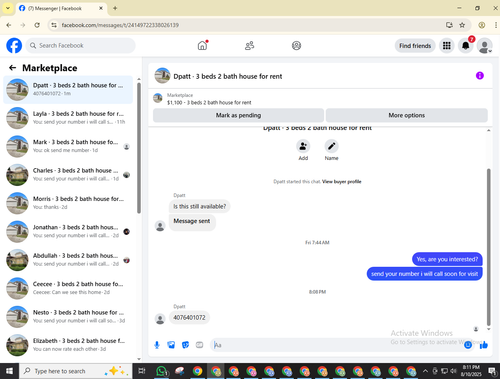Open the Chrome profile icon
500x379 pixels.
click(x=482, y=25)
